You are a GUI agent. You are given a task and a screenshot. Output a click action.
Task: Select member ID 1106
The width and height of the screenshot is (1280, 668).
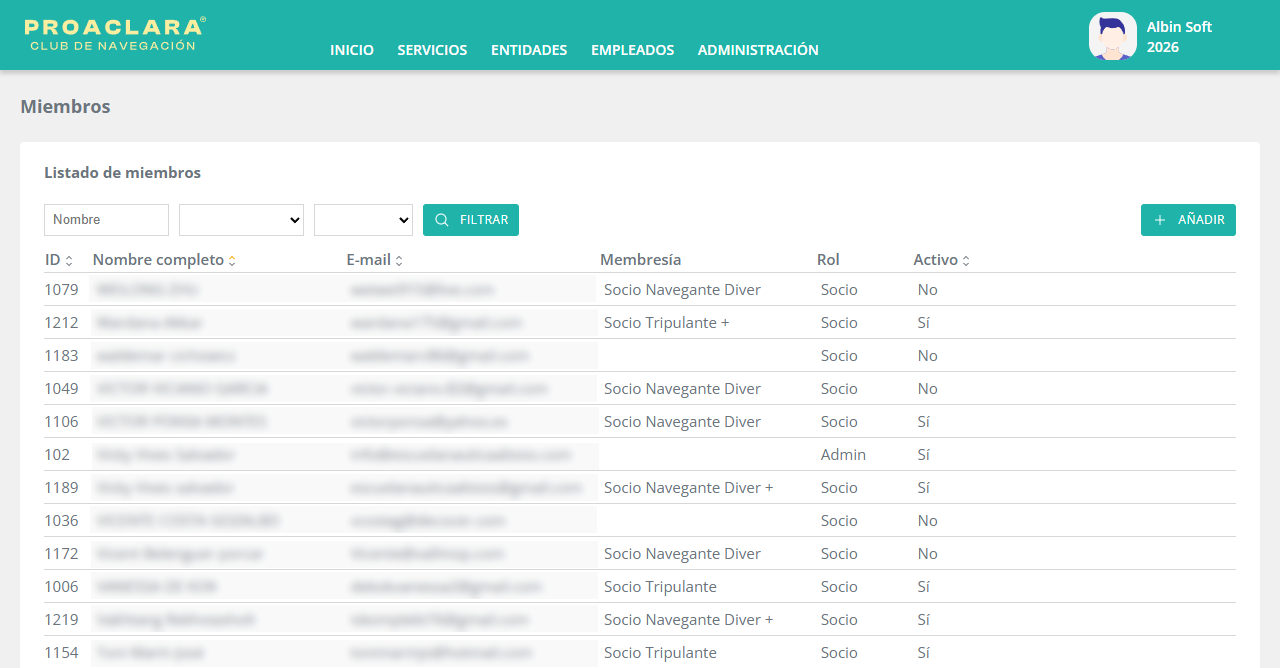[61, 422]
